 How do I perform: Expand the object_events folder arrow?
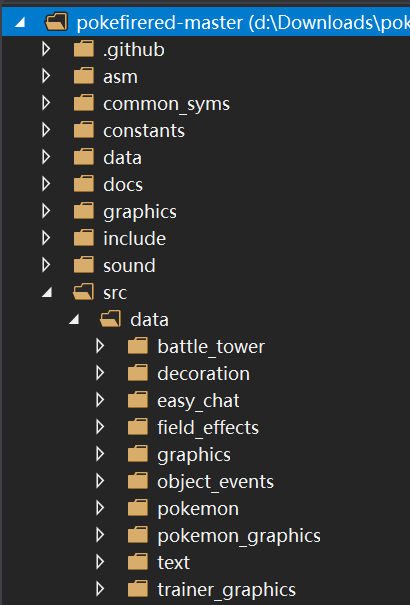[x=100, y=481]
